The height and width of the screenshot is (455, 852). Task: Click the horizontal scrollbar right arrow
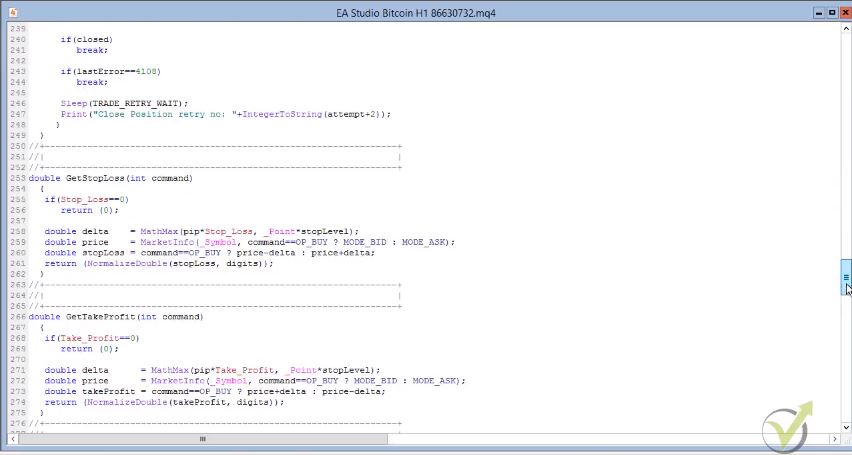(834, 439)
